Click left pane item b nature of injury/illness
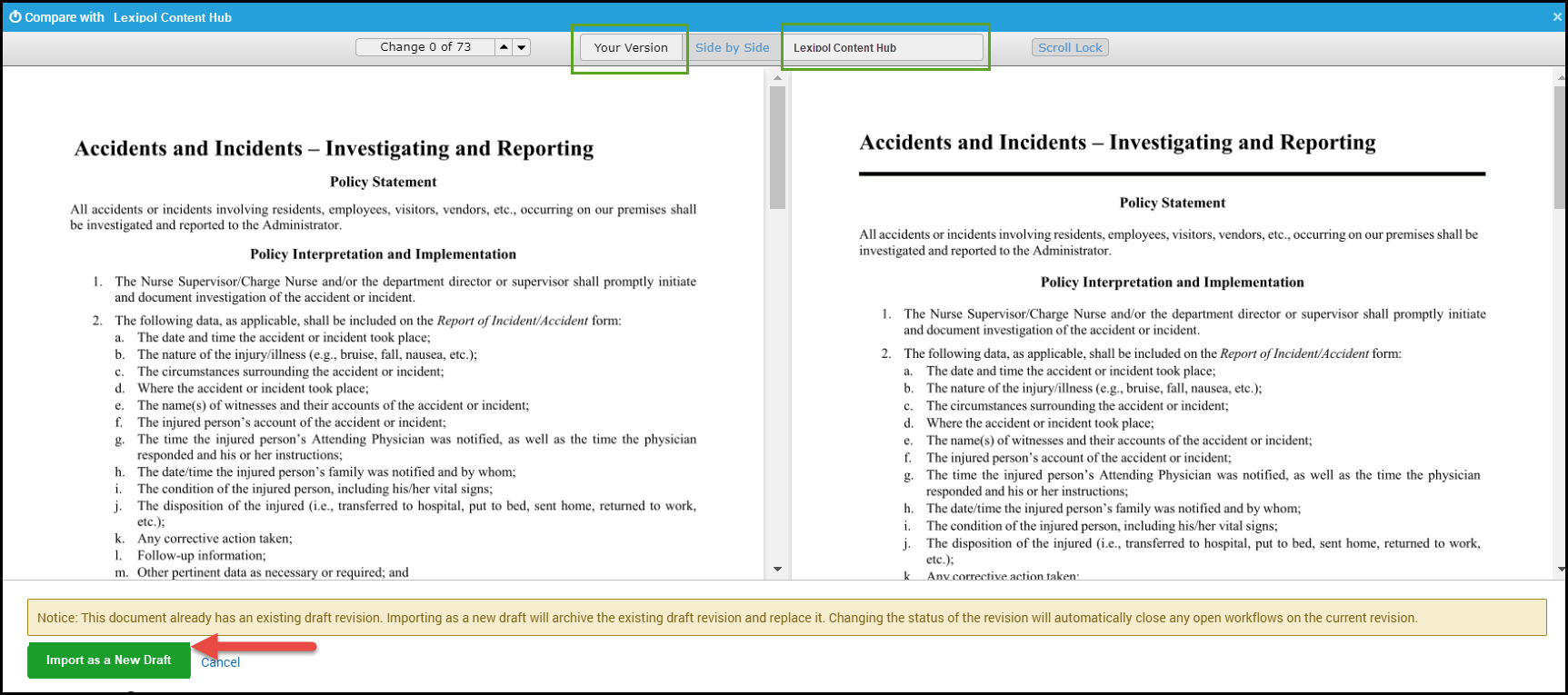This screenshot has width=1568, height=695. click(307, 354)
